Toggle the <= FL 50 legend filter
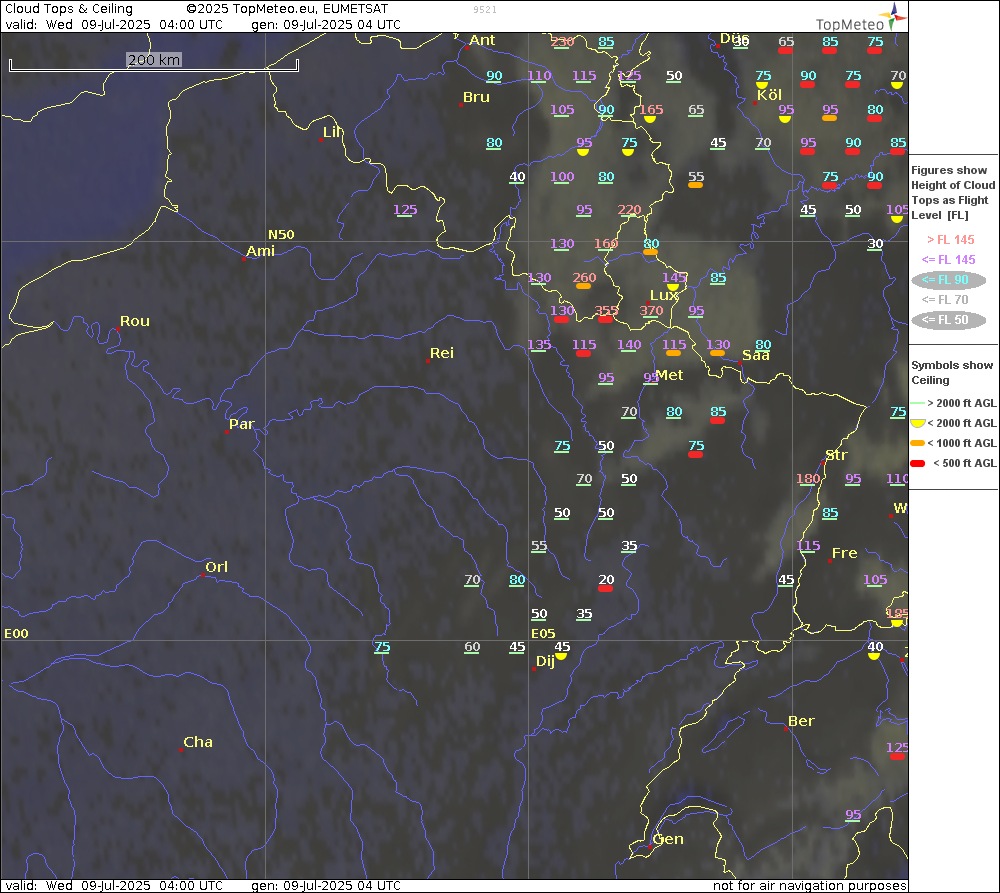The height and width of the screenshot is (893, 1000). 949,320
